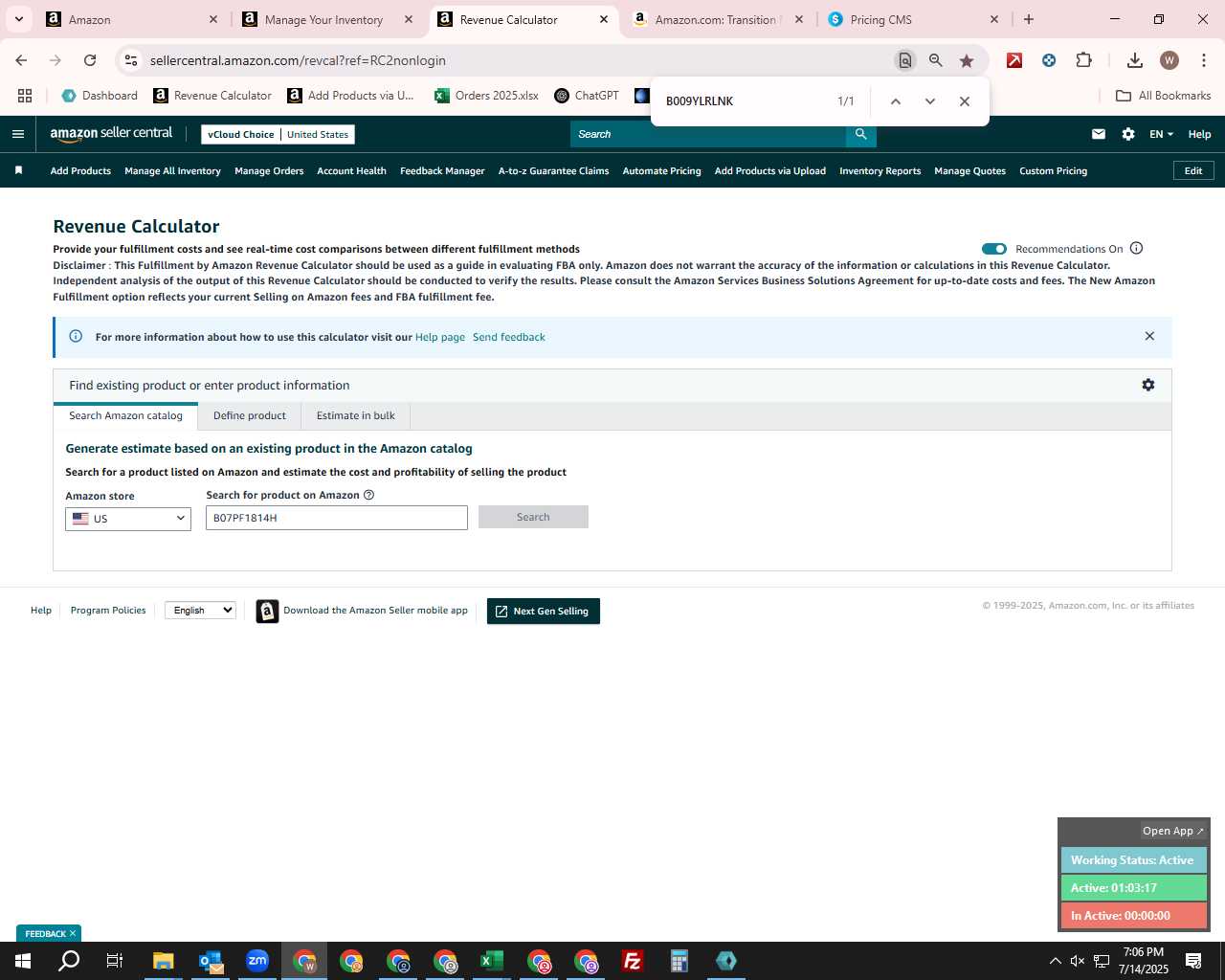The height and width of the screenshot is (980, 1225).
Task: Close the FEEDBACK tag
Action: pyautogui.click(x=73, y=933)
